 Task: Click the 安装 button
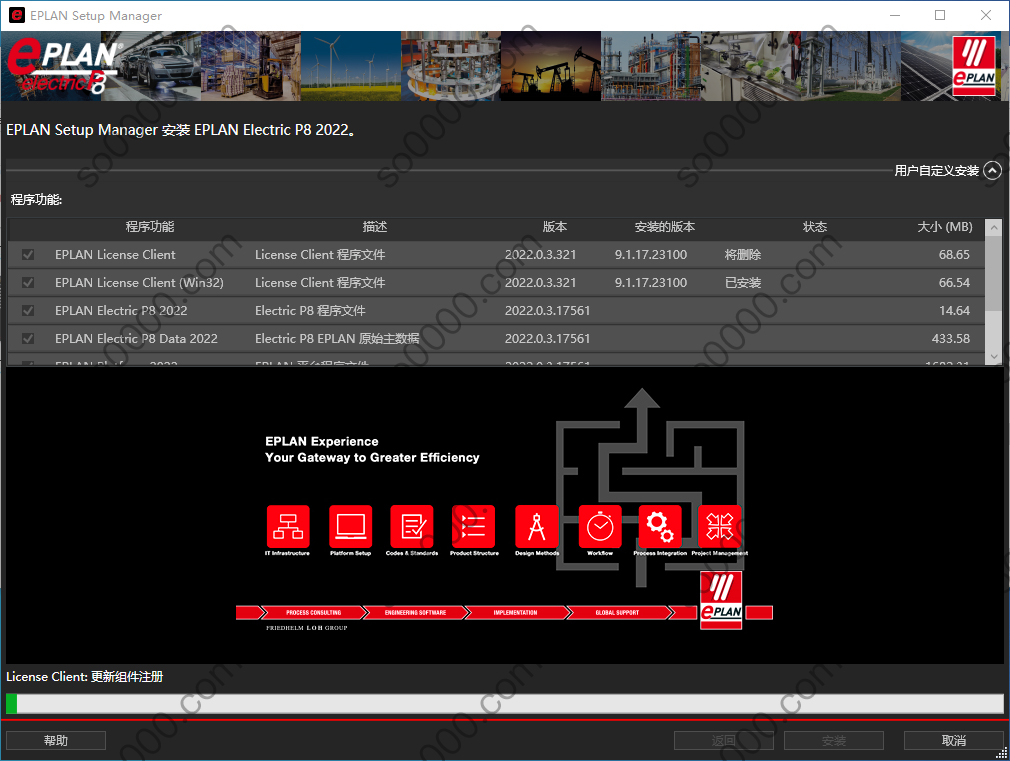[x=834, y=740]
